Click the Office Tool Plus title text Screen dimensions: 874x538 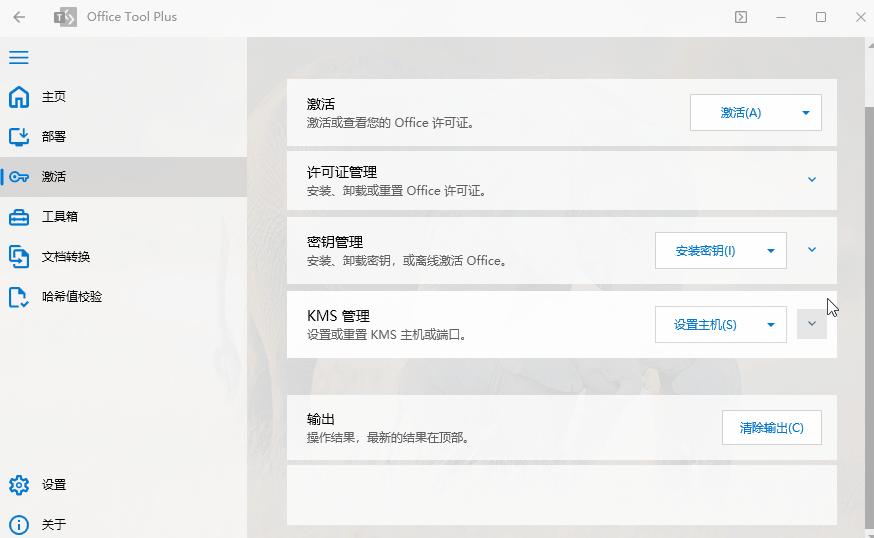[x=132, y=17]
